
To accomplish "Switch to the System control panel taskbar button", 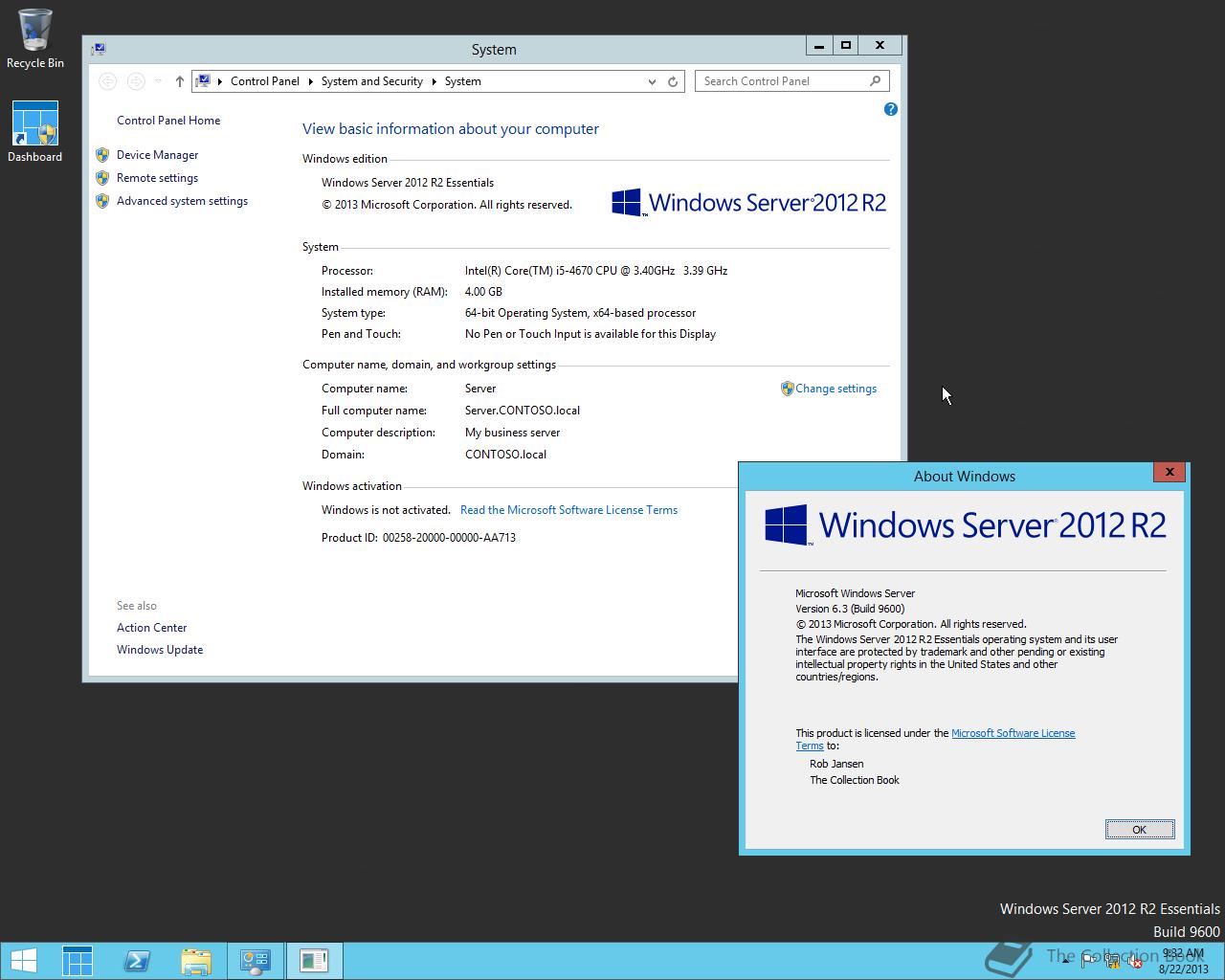I will click(x=256, y=961).
